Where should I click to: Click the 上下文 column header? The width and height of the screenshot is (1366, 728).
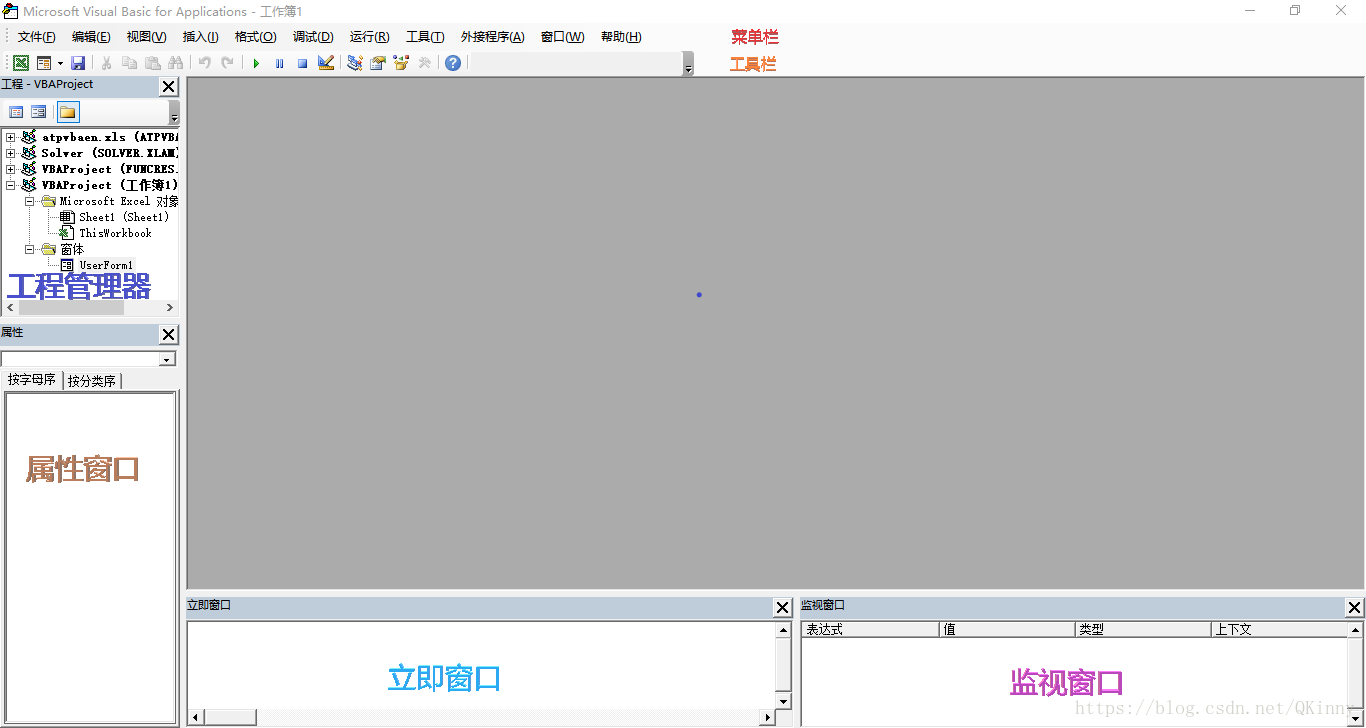point(1279,630)
